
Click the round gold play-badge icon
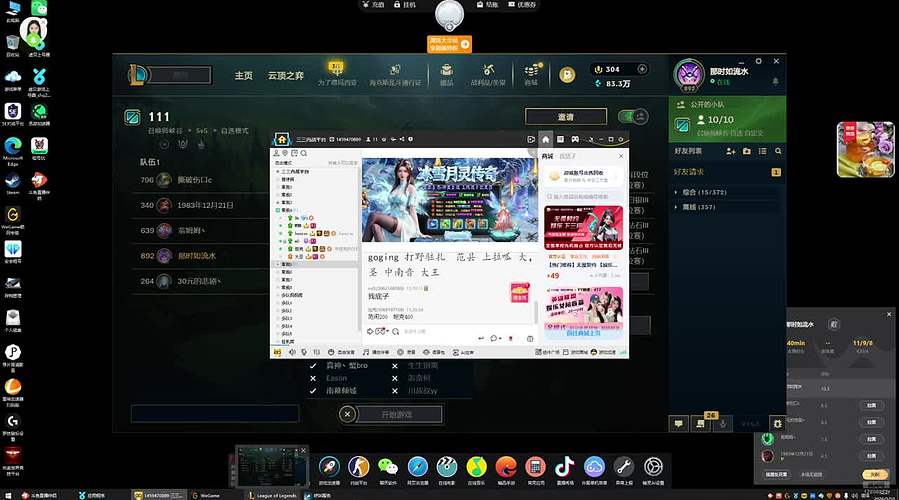coord(567,75)
